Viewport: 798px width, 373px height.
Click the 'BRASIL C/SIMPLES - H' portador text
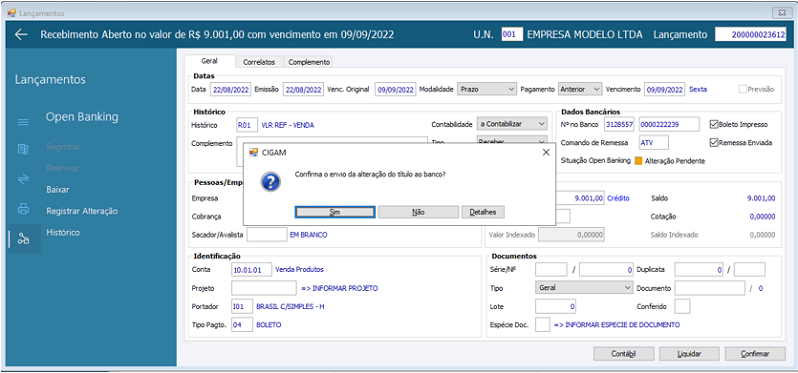[x=290, y=307]
